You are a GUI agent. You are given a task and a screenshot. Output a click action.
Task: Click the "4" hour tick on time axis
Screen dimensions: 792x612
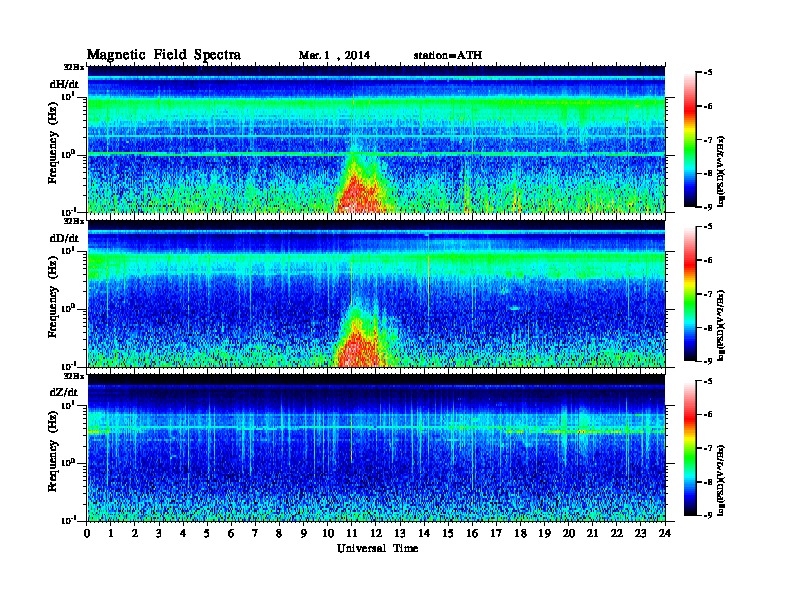[x=183, y=534]
